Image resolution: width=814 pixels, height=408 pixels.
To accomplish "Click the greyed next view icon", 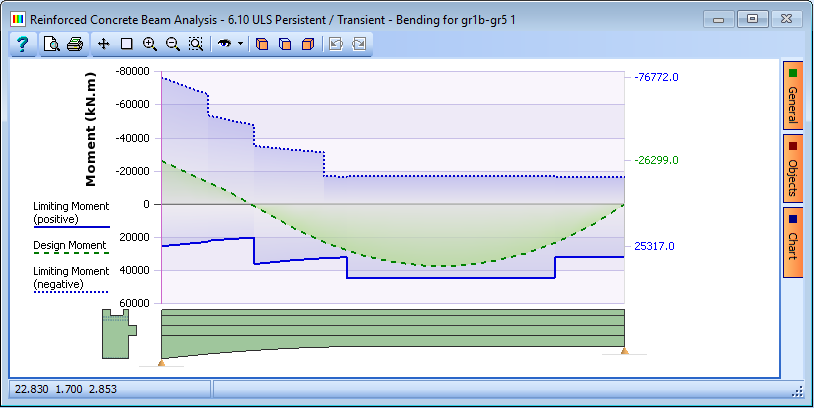I will (x=359, y=44).
